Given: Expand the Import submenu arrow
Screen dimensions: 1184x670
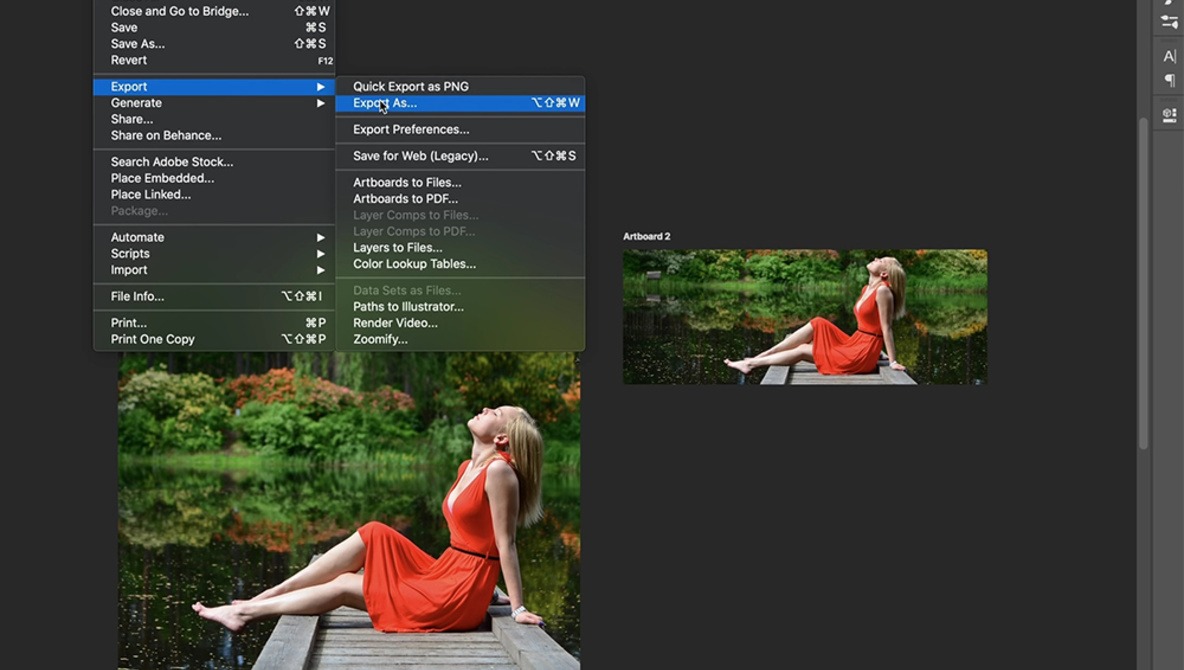Looking at the screenshot, I should [321, 270].
